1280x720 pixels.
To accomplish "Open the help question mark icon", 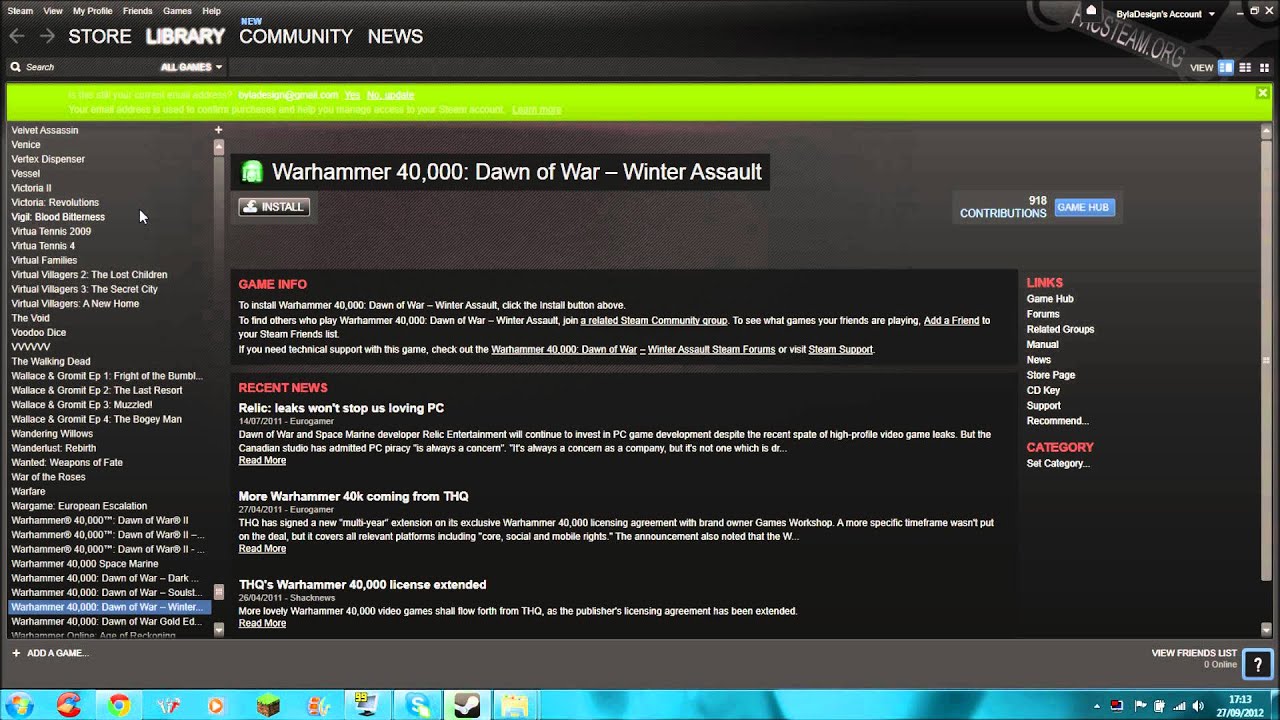I will pyautogui.click(x=1258, y=663).
